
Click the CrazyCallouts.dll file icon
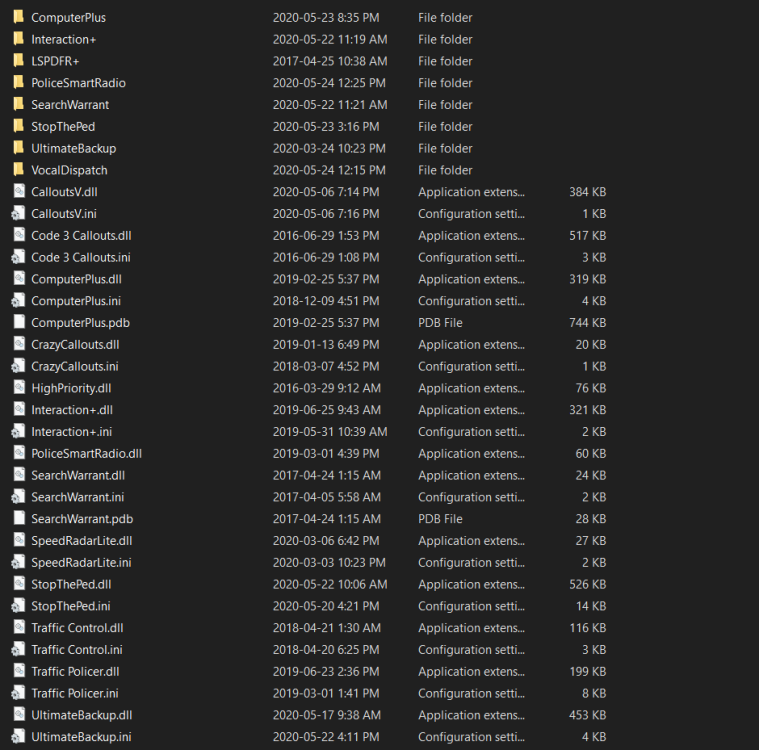click(x=19, y=344)
